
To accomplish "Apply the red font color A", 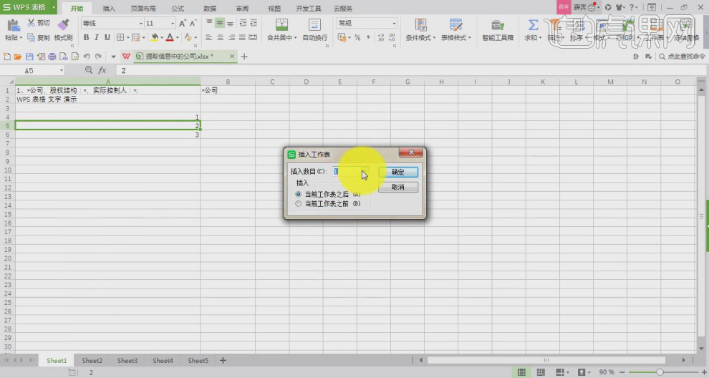I will pos(170,38).
